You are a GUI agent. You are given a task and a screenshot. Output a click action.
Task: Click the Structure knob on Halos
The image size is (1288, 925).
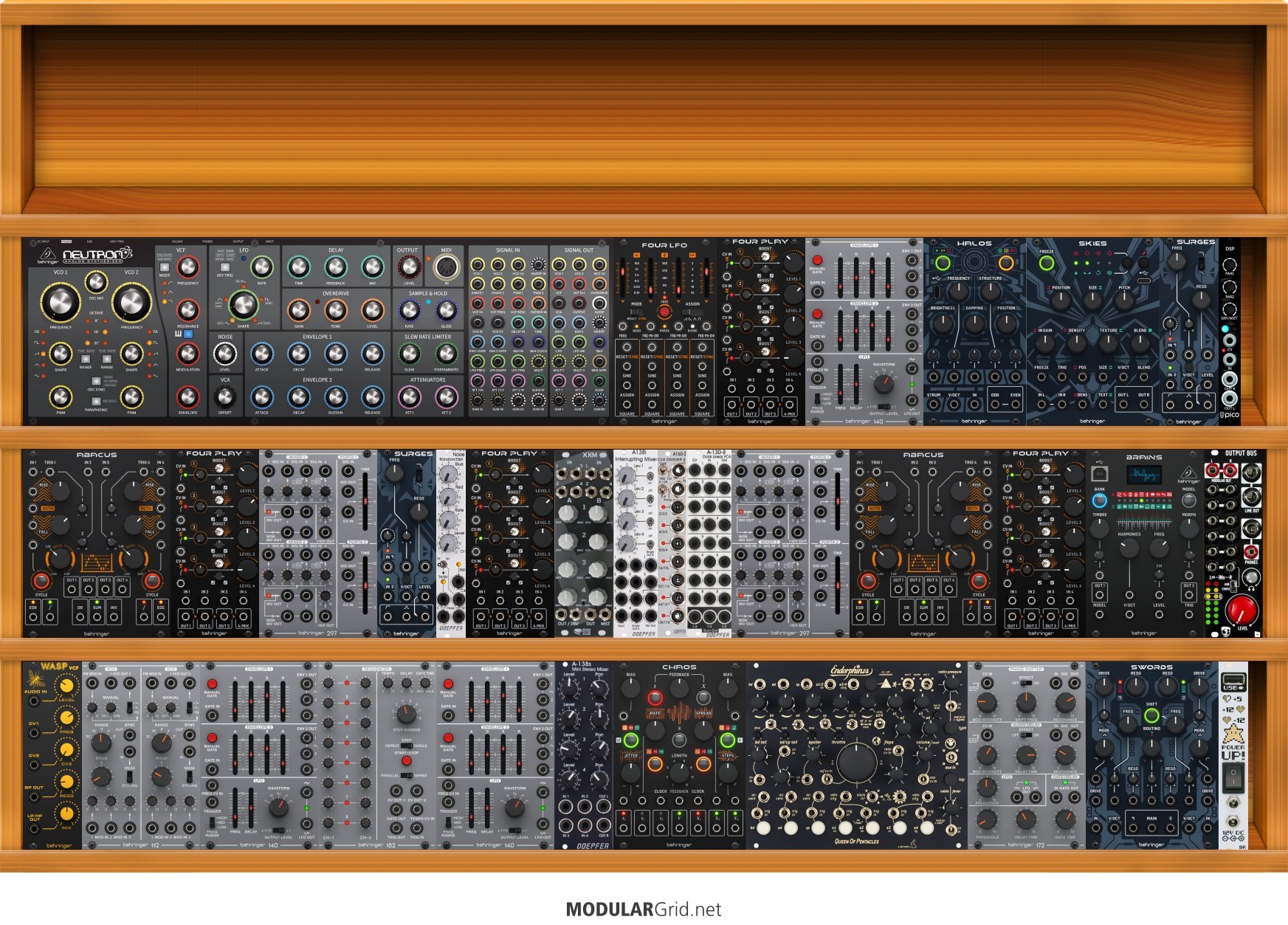coord(990,292)
